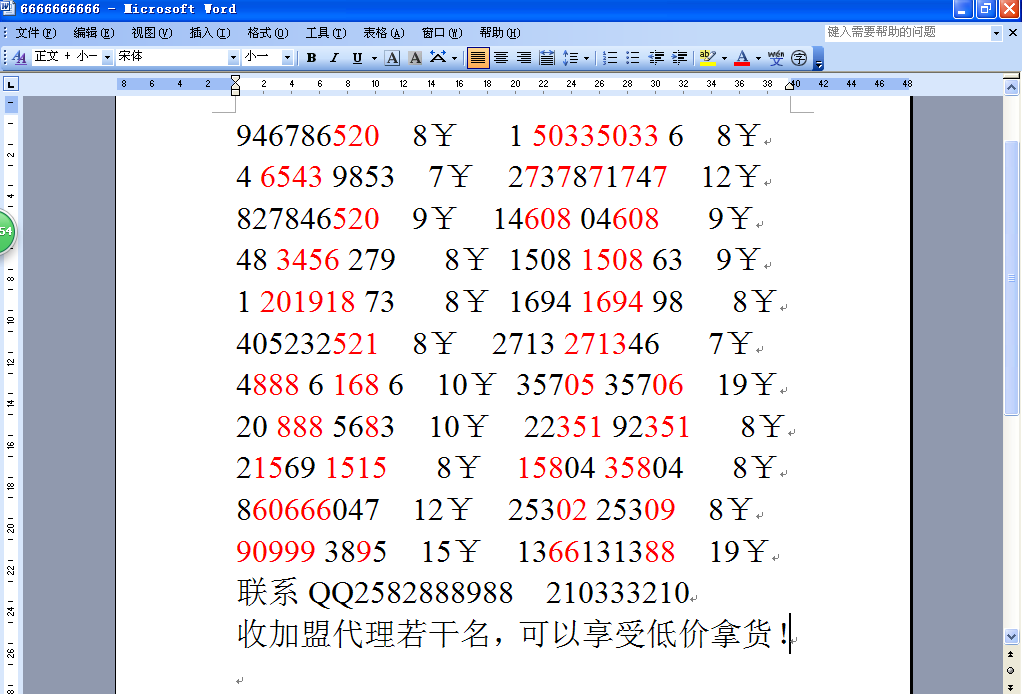Click the text 联系 QQ2582888988
Screen dimensions: 1022x694
pos(375,592)
